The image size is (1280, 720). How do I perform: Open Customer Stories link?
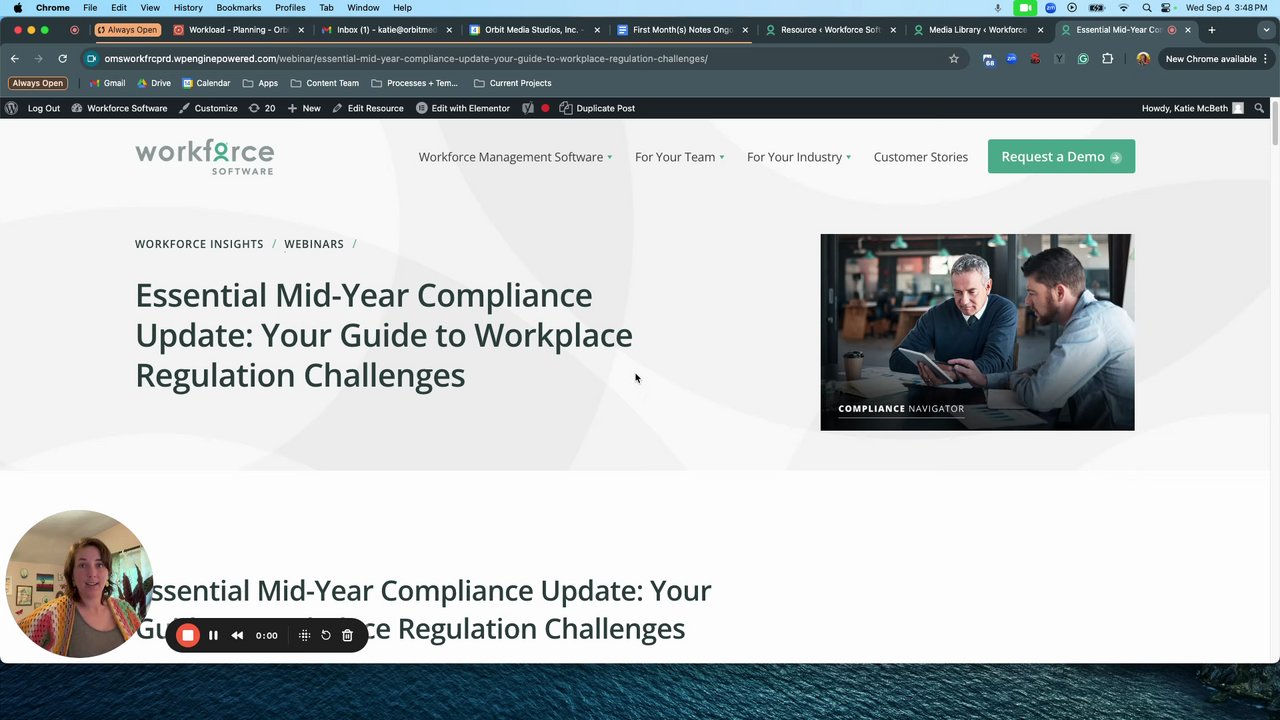pyautogui.click(x=921, y=157)
